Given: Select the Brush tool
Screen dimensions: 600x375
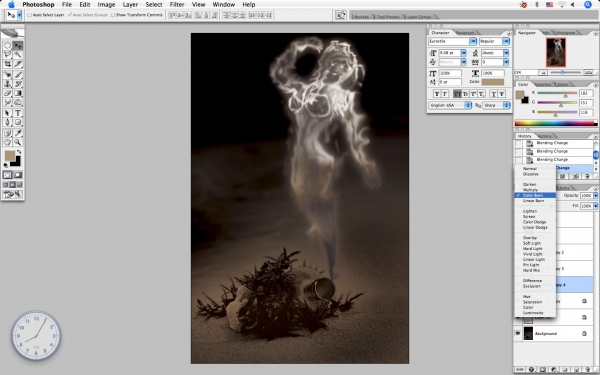Looking at the screenshot, I should click(18, 75).
